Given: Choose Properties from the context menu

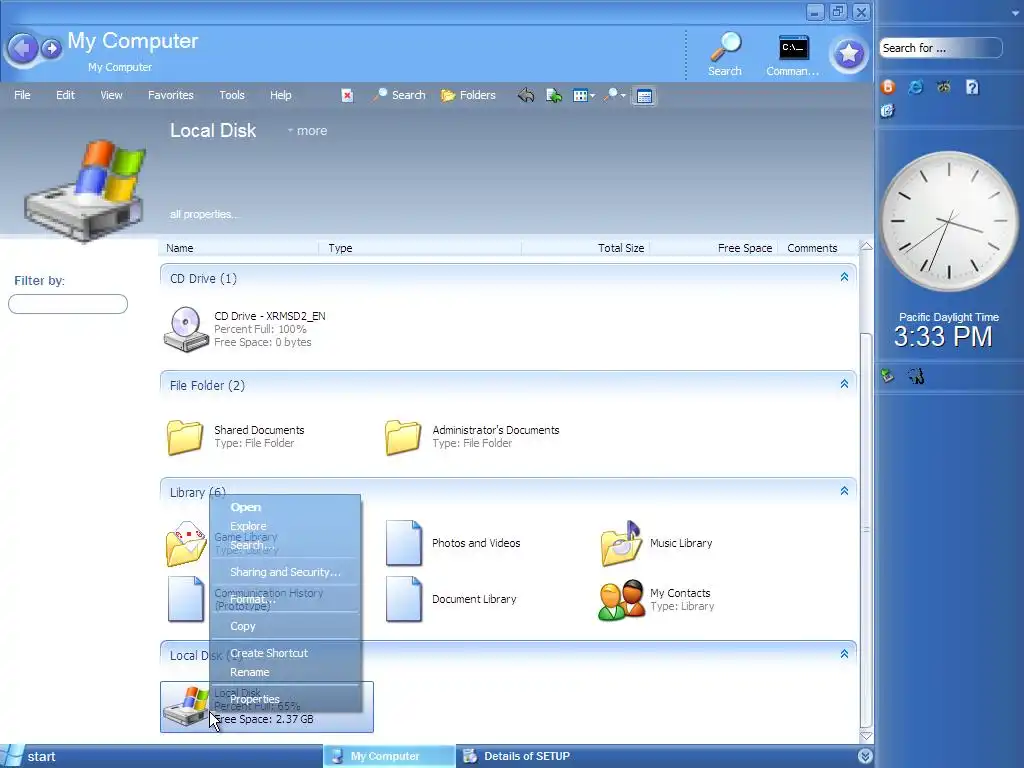Looking at the screenshot, I should 285,699.
